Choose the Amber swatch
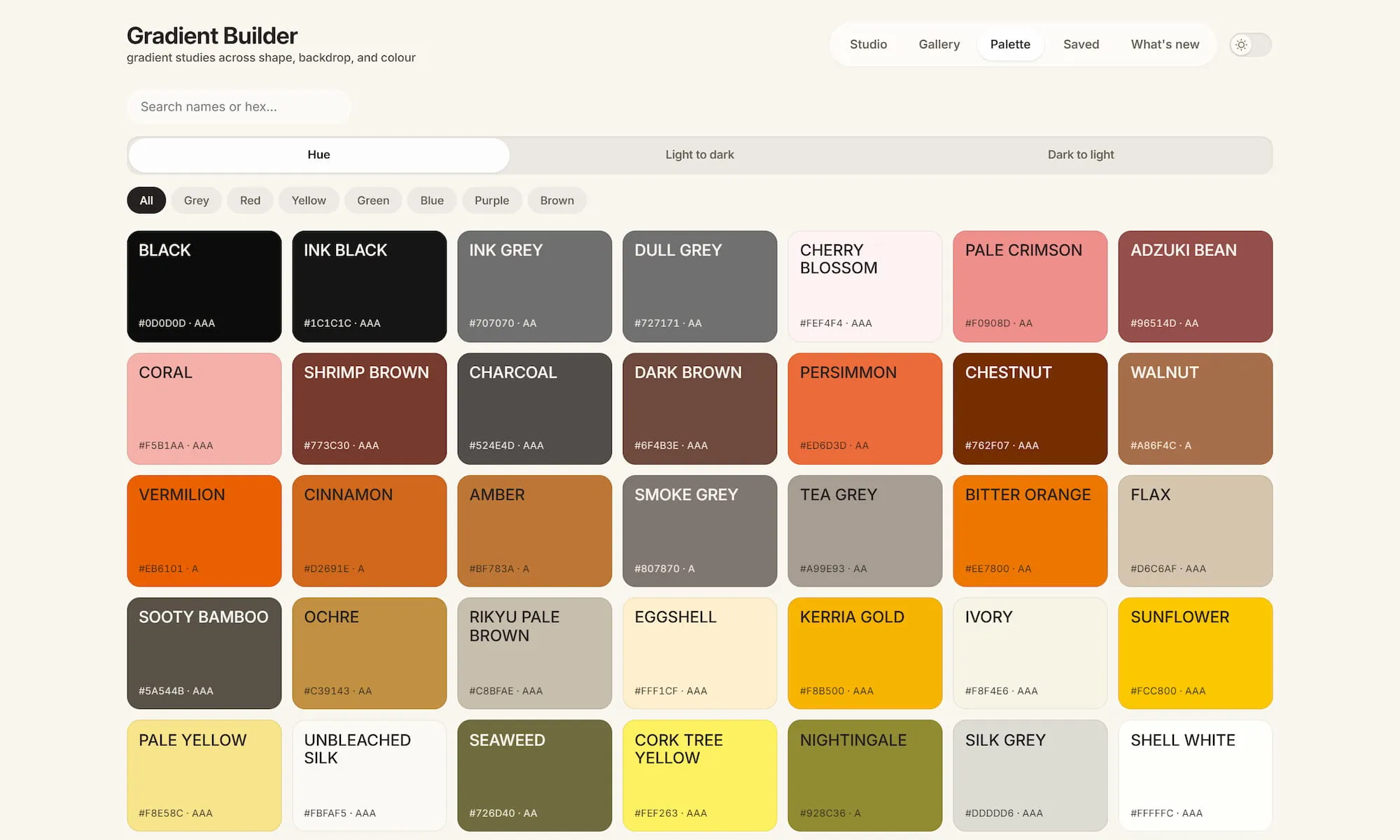1400x840 pixels. point(535,531)
